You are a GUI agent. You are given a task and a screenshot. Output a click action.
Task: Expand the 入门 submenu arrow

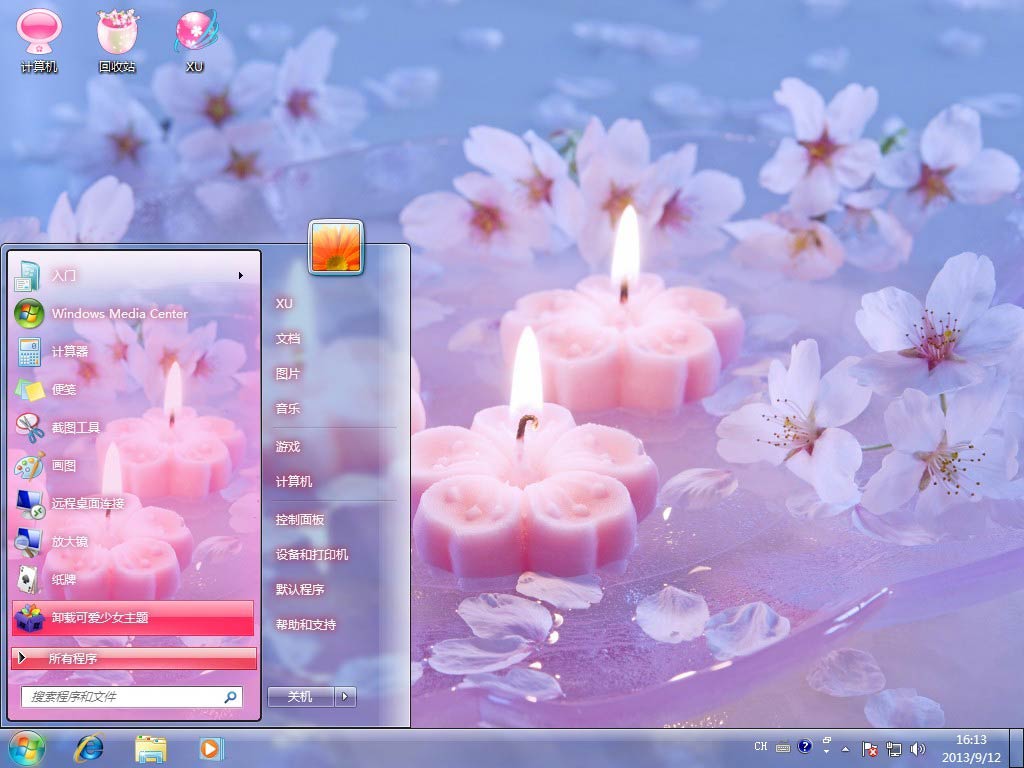[241, 276]
